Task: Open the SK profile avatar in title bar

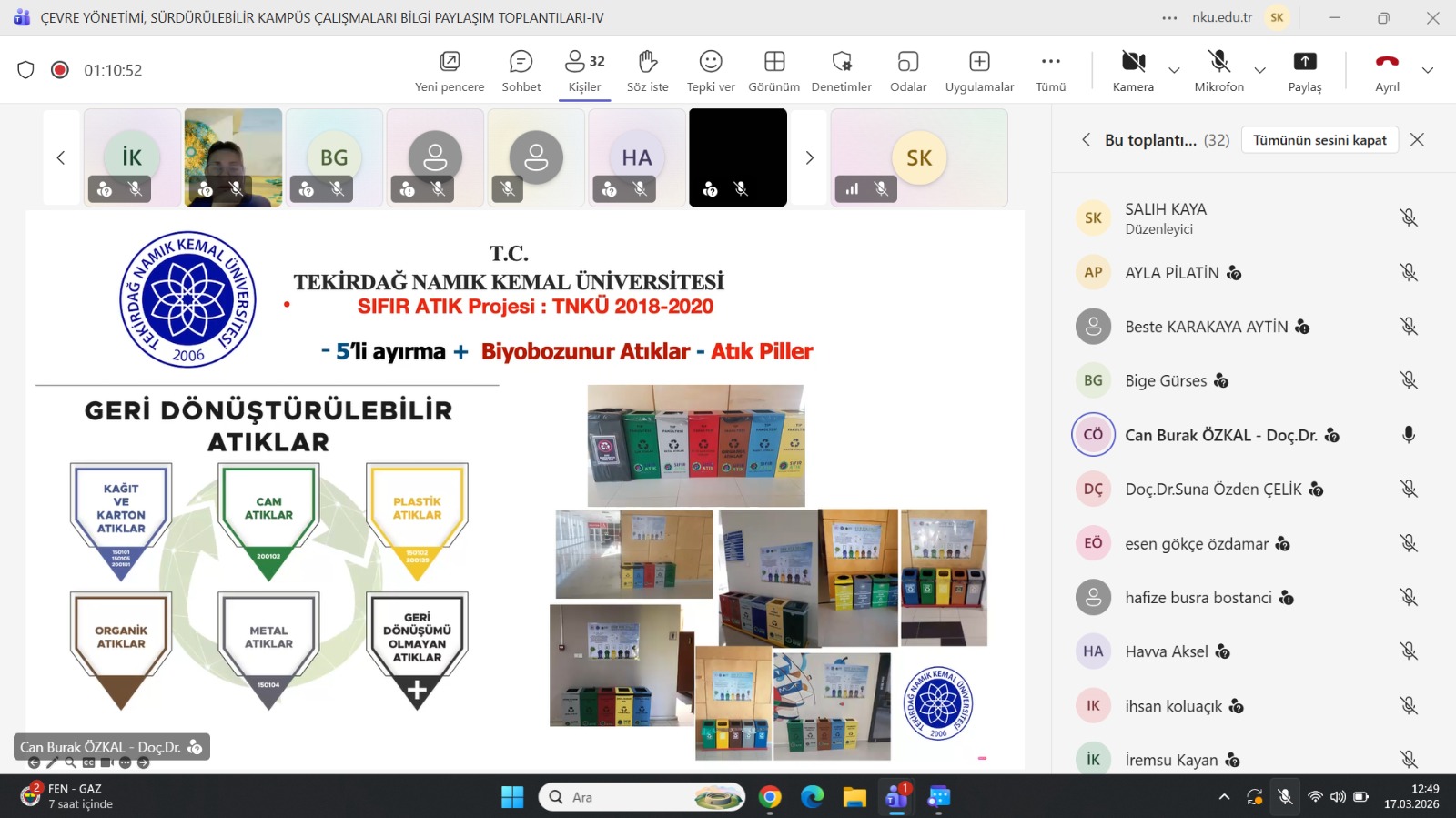Action: tap(1277, 17)
